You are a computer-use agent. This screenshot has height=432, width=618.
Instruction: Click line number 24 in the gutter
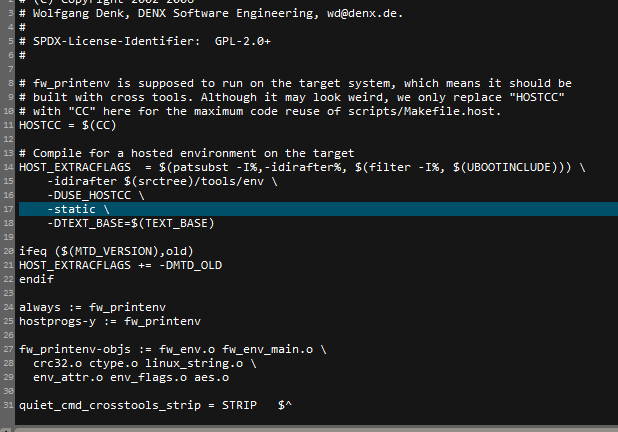9,307
